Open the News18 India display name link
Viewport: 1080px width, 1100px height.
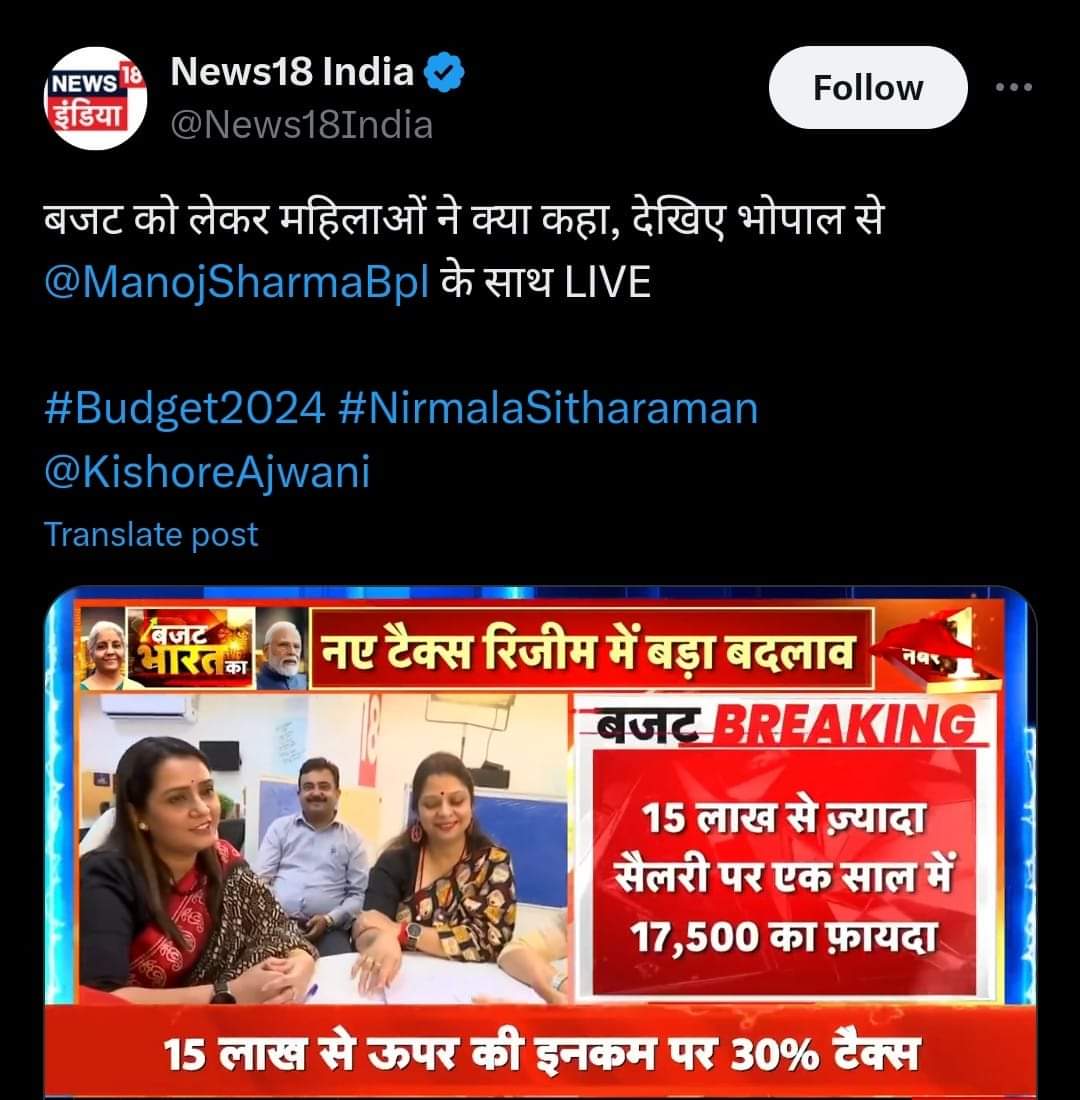(x=292, y=72)
